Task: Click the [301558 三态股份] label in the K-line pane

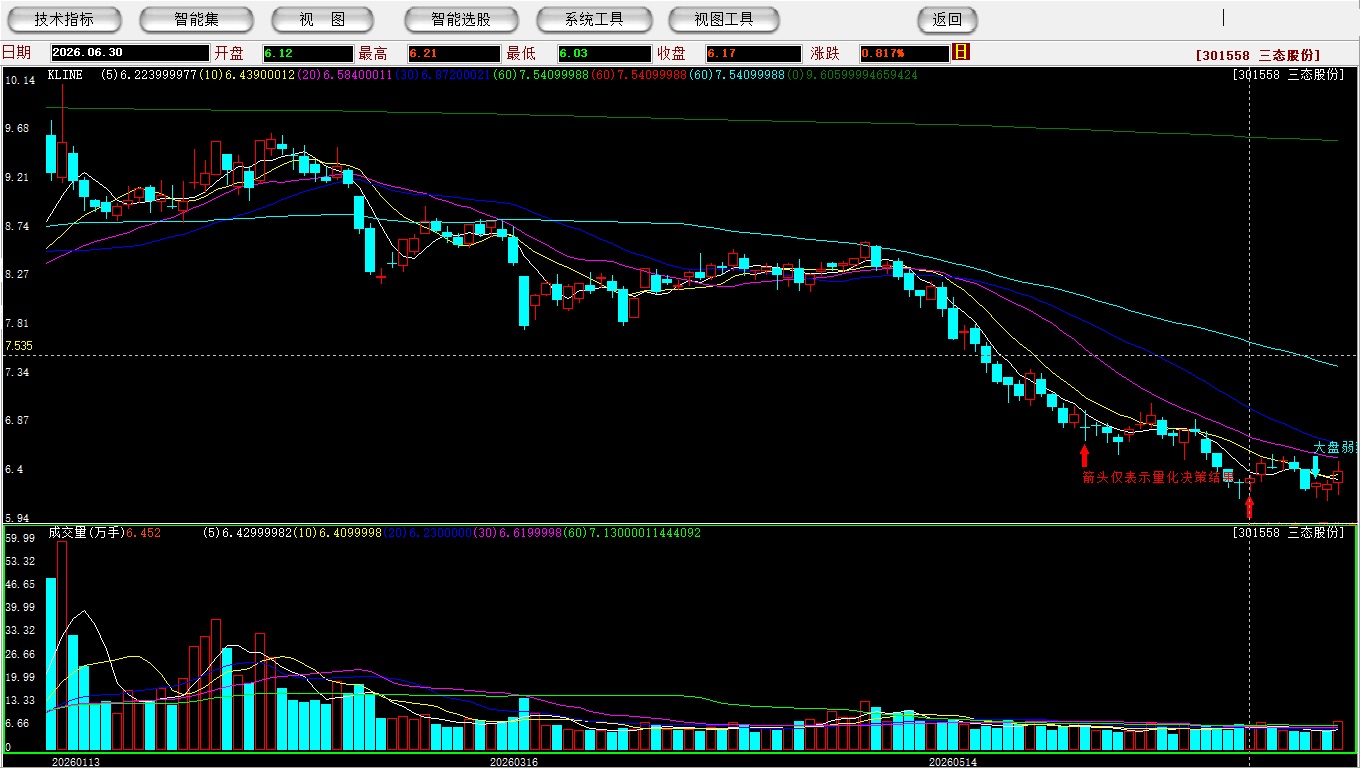Action: 1288,75
